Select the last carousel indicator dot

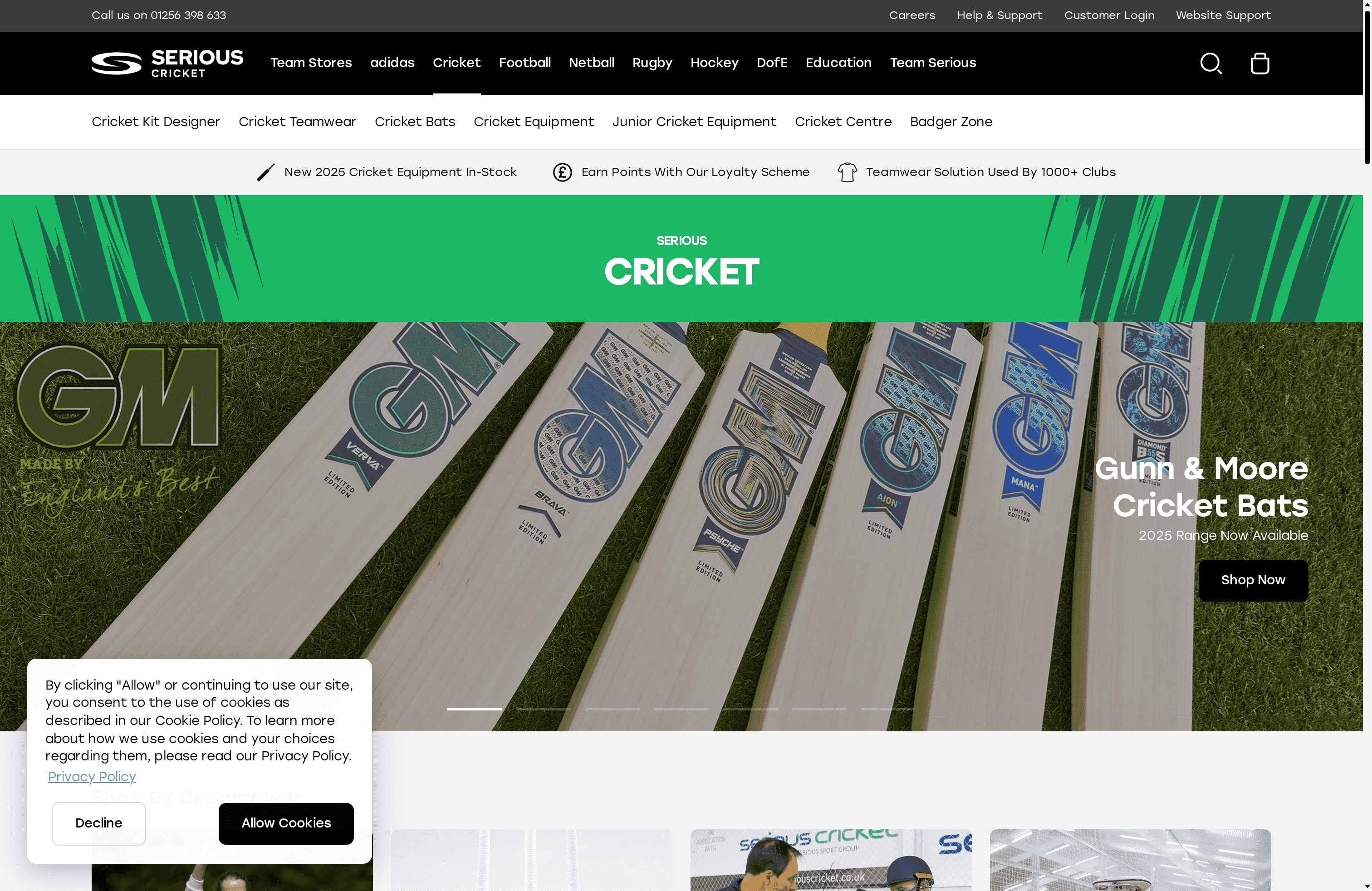tap(889, 709)
